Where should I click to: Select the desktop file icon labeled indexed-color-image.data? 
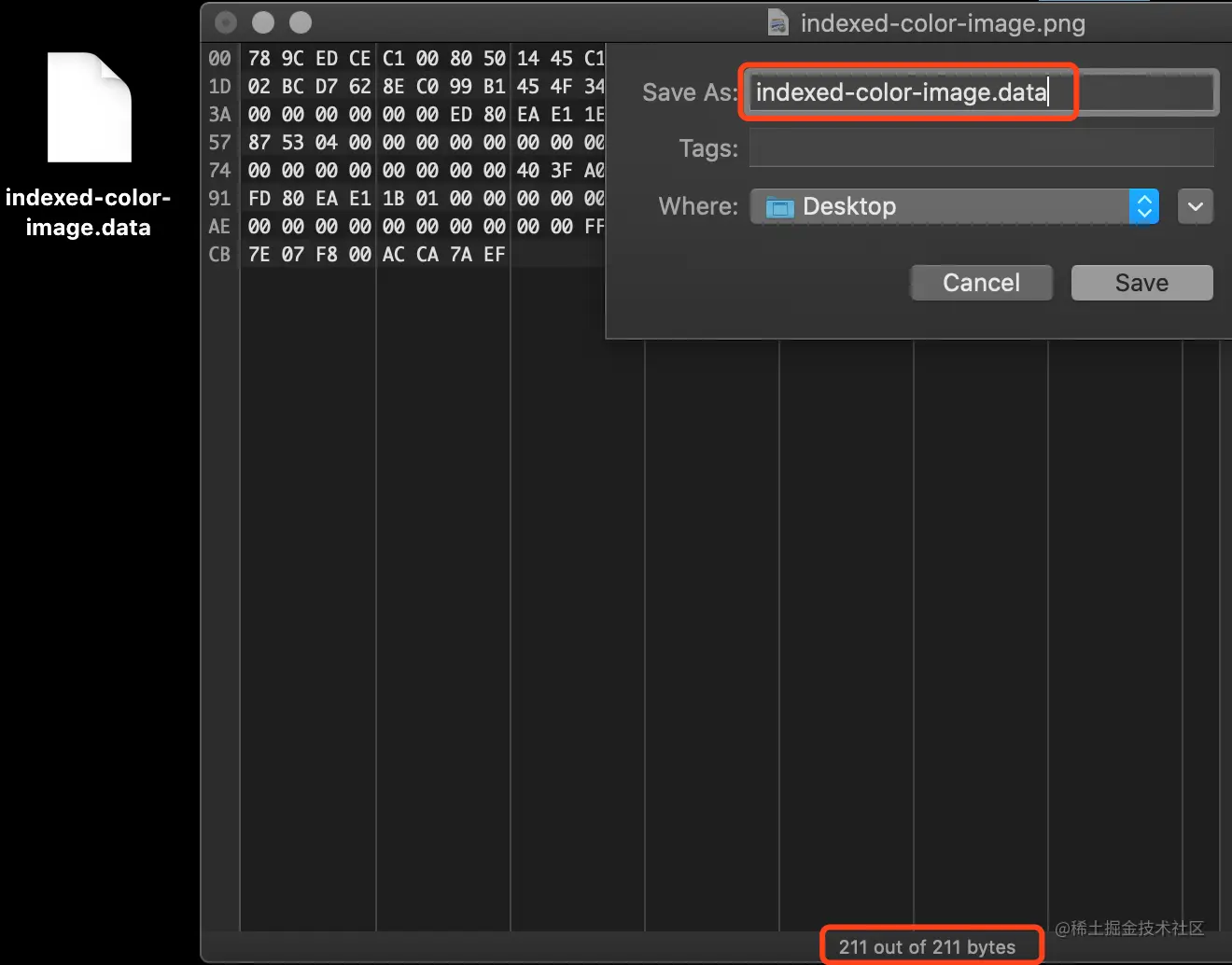coord(89,107)
